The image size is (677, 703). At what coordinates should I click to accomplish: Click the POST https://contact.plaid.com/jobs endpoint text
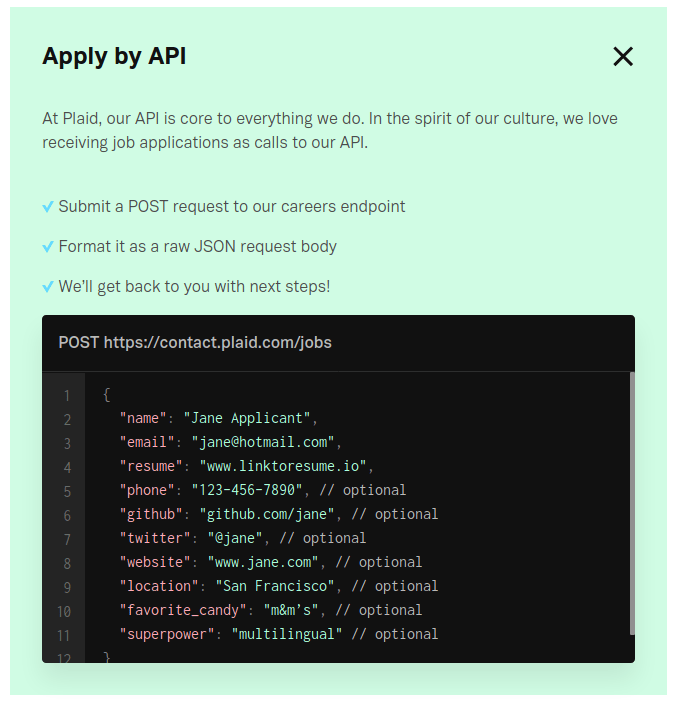coord(195,343)
